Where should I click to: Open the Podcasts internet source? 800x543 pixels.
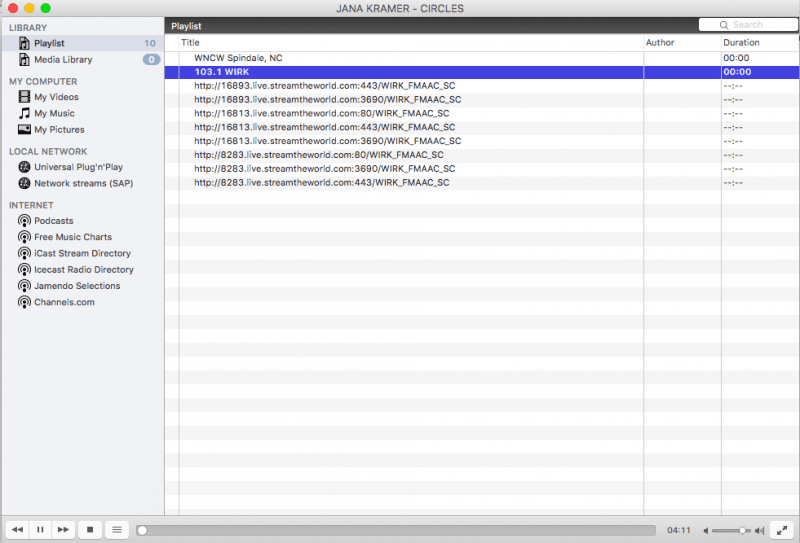point(53,221)
